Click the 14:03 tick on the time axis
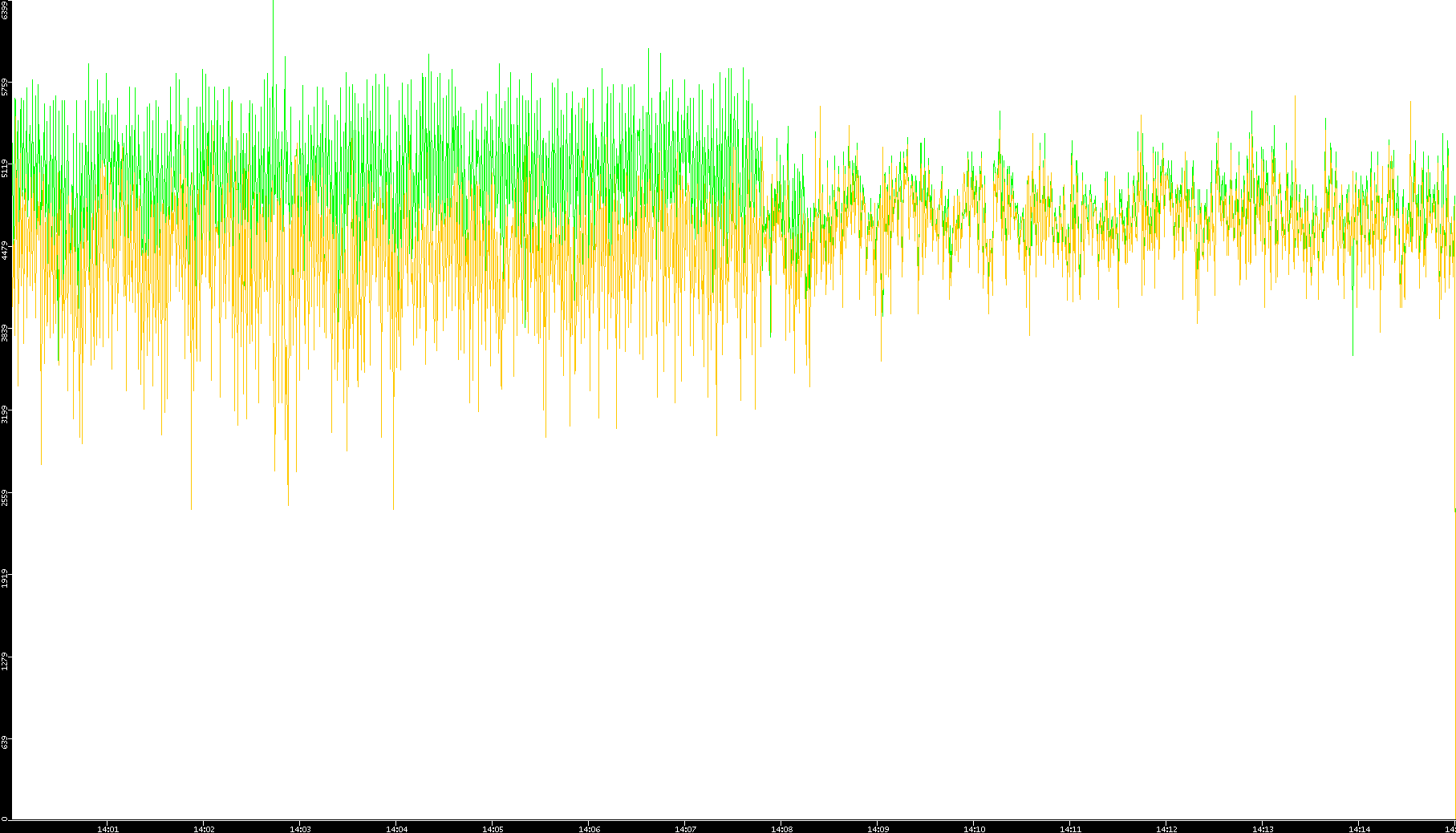 300,829
